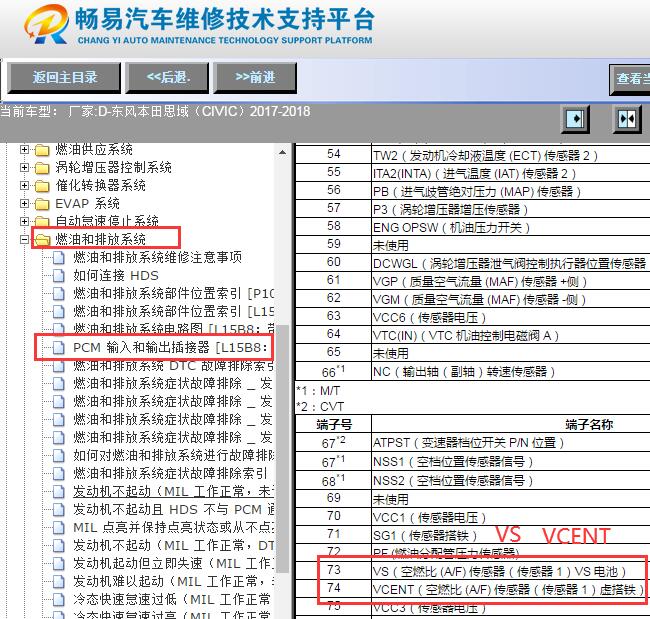Open 发动机不起动且 HDS 不与 PCM document

173,510
